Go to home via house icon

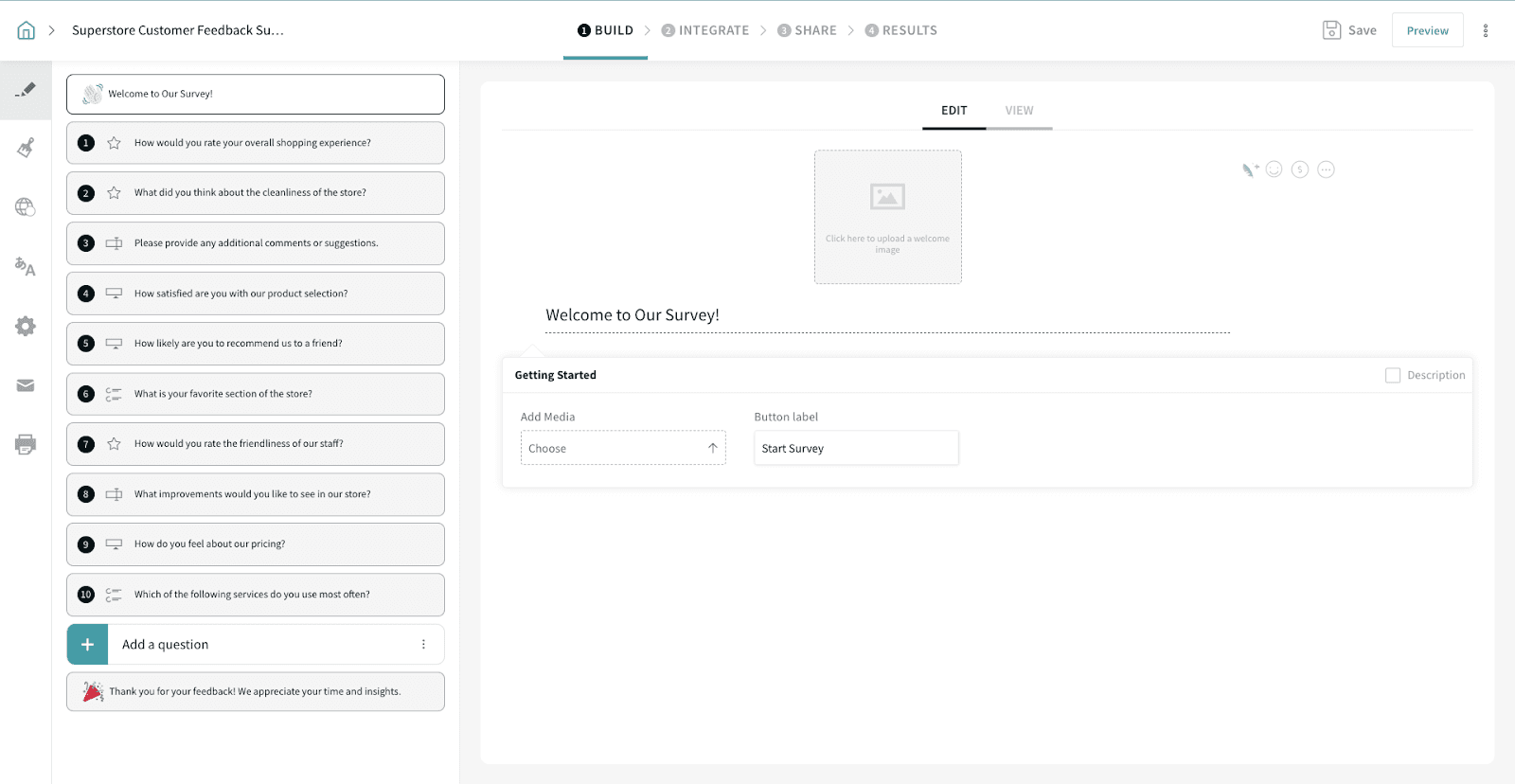(27, 30)
